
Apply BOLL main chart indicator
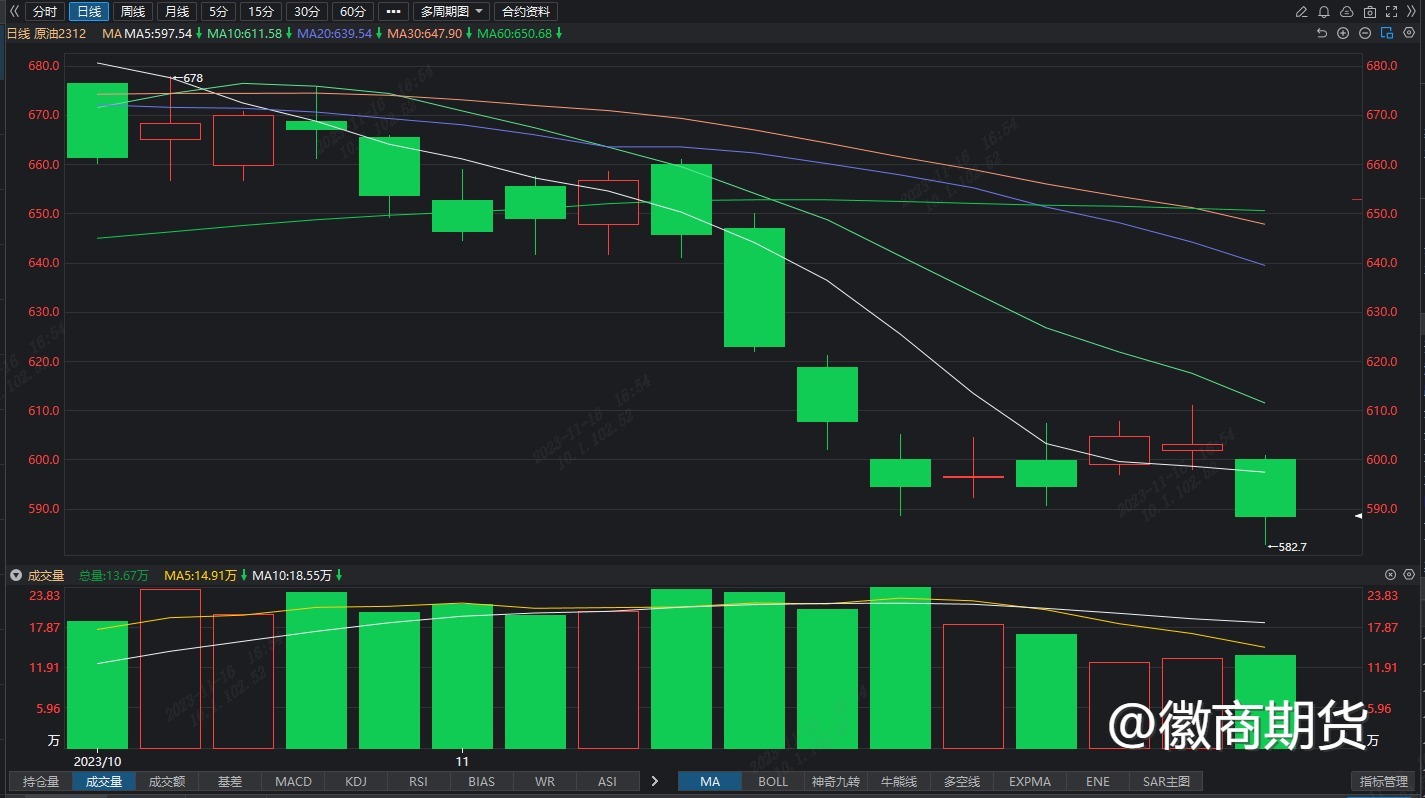[x=773, y=781]
